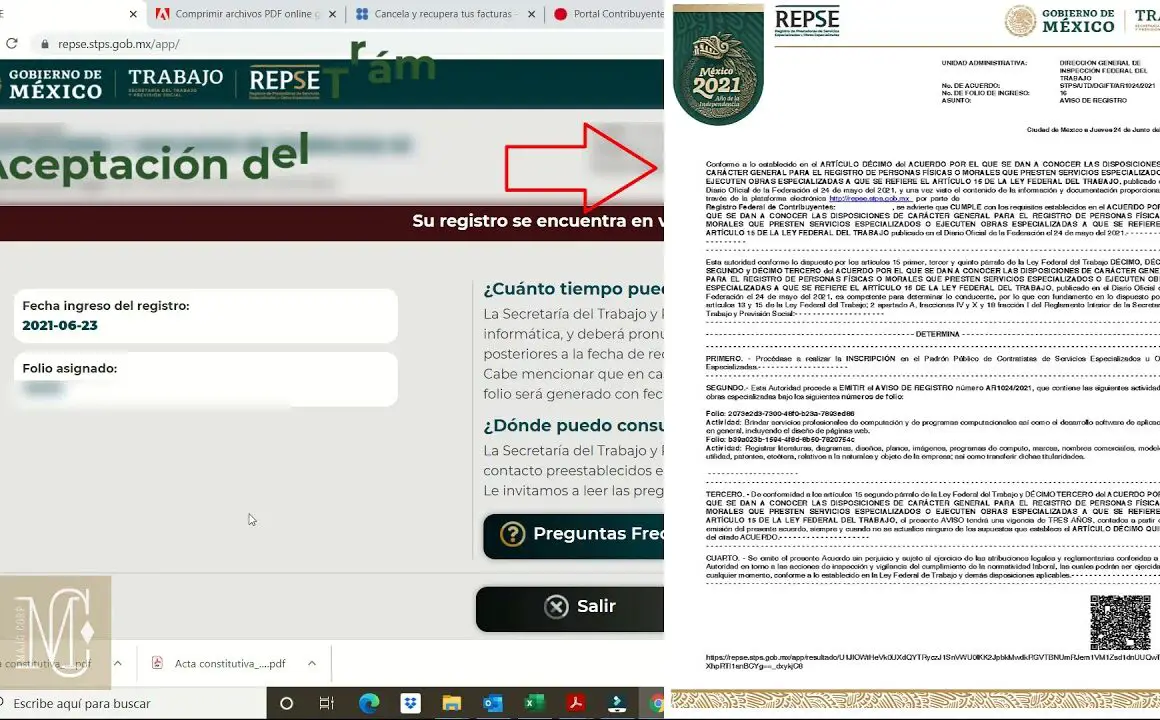Open the Preguntas Frecuentes button
The image size is (1160, 720).
[x=573, y=534]
